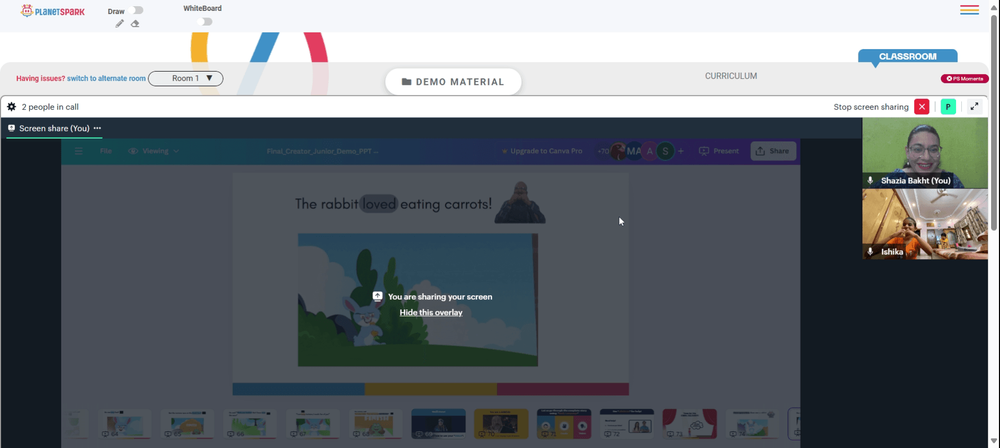Image resolution: width=1000 pixels, height=448 pixels.
Task: Open the Canva hamburger menu icon
Action: [78, 151]
